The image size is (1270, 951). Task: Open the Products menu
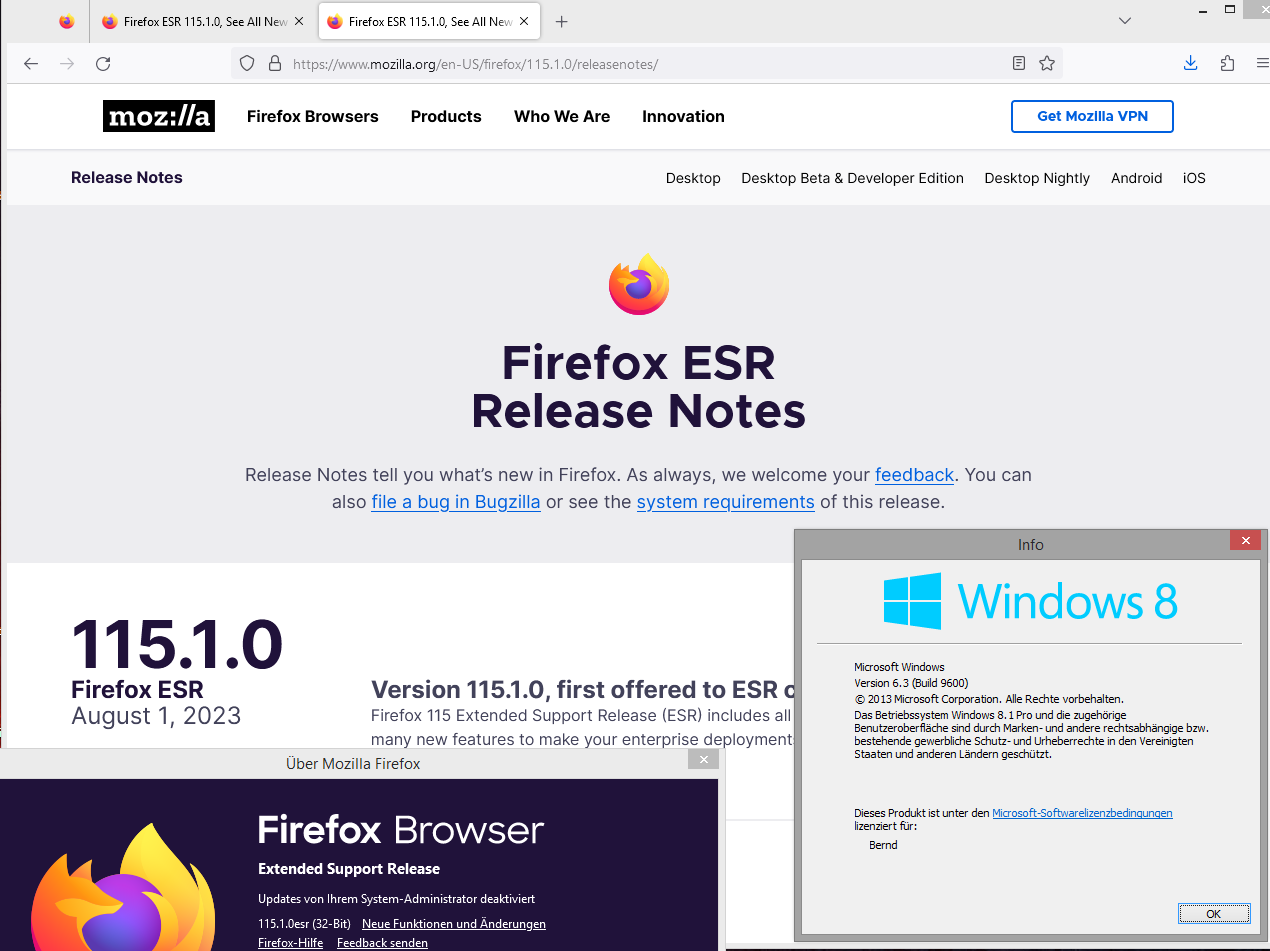pos(446,116)
